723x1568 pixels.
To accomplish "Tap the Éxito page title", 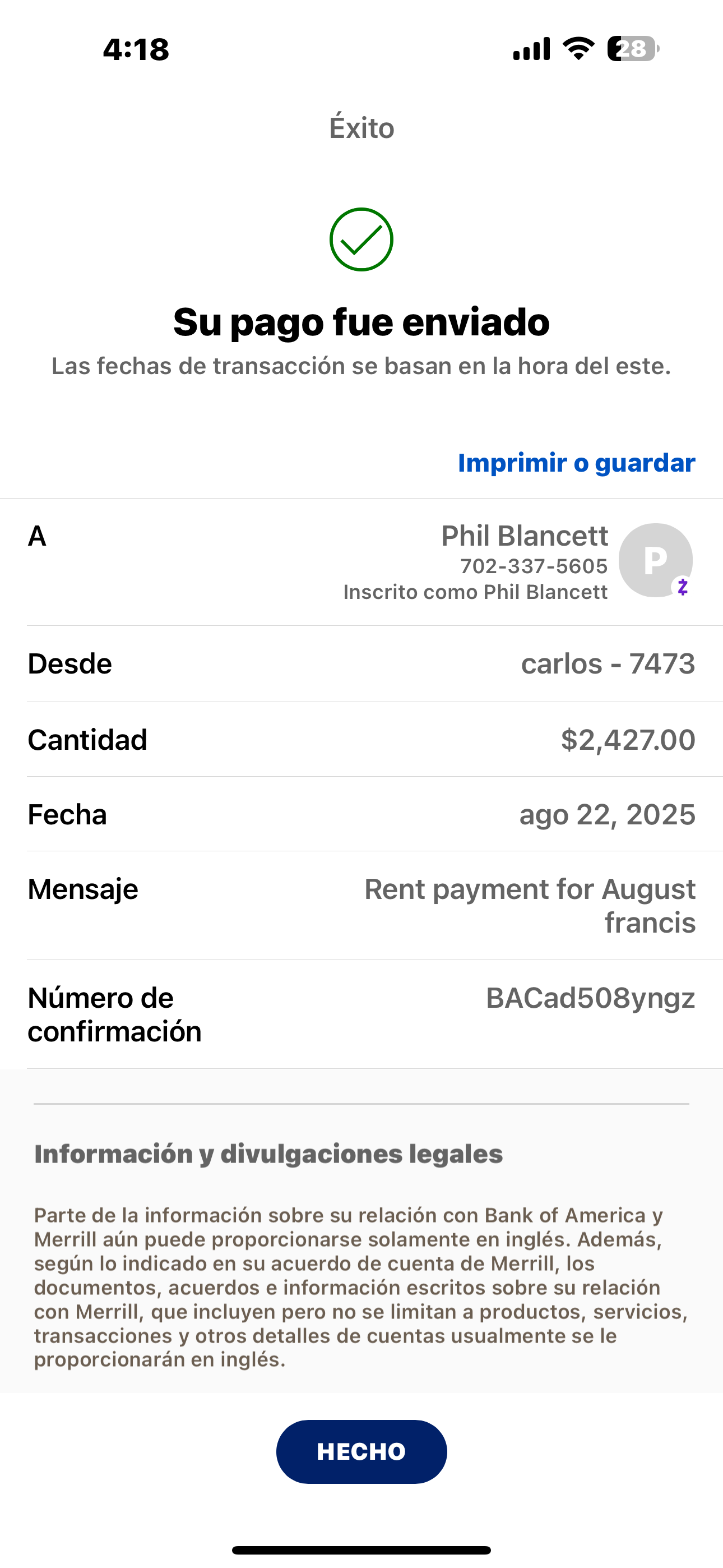I will [361, 128].
